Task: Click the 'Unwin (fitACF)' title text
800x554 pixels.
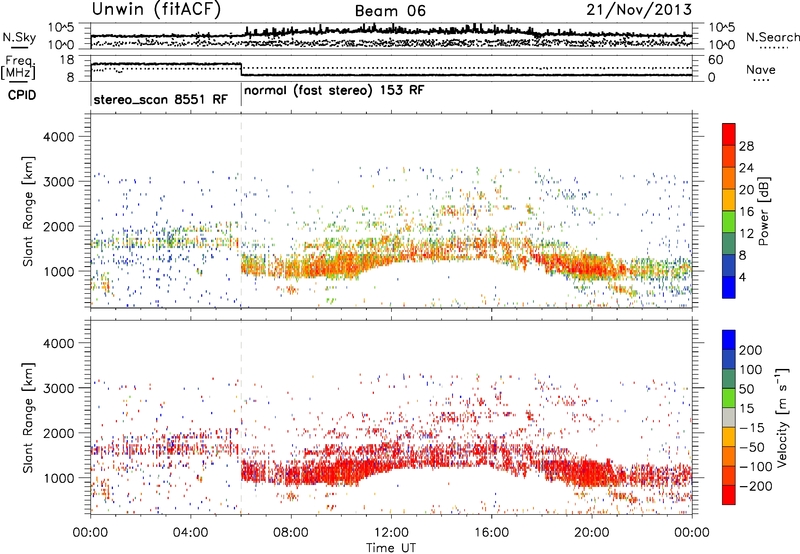Action: coord(156,9)
